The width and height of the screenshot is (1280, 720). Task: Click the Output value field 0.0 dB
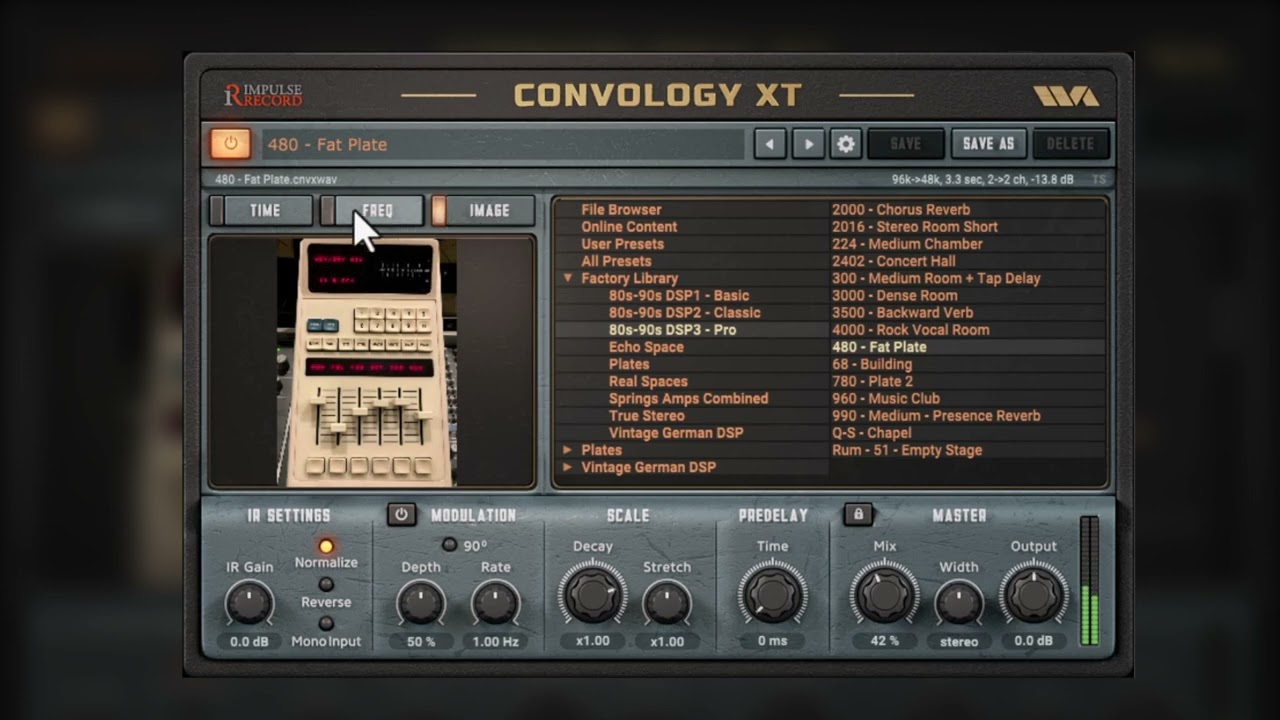pos(1034,641)
